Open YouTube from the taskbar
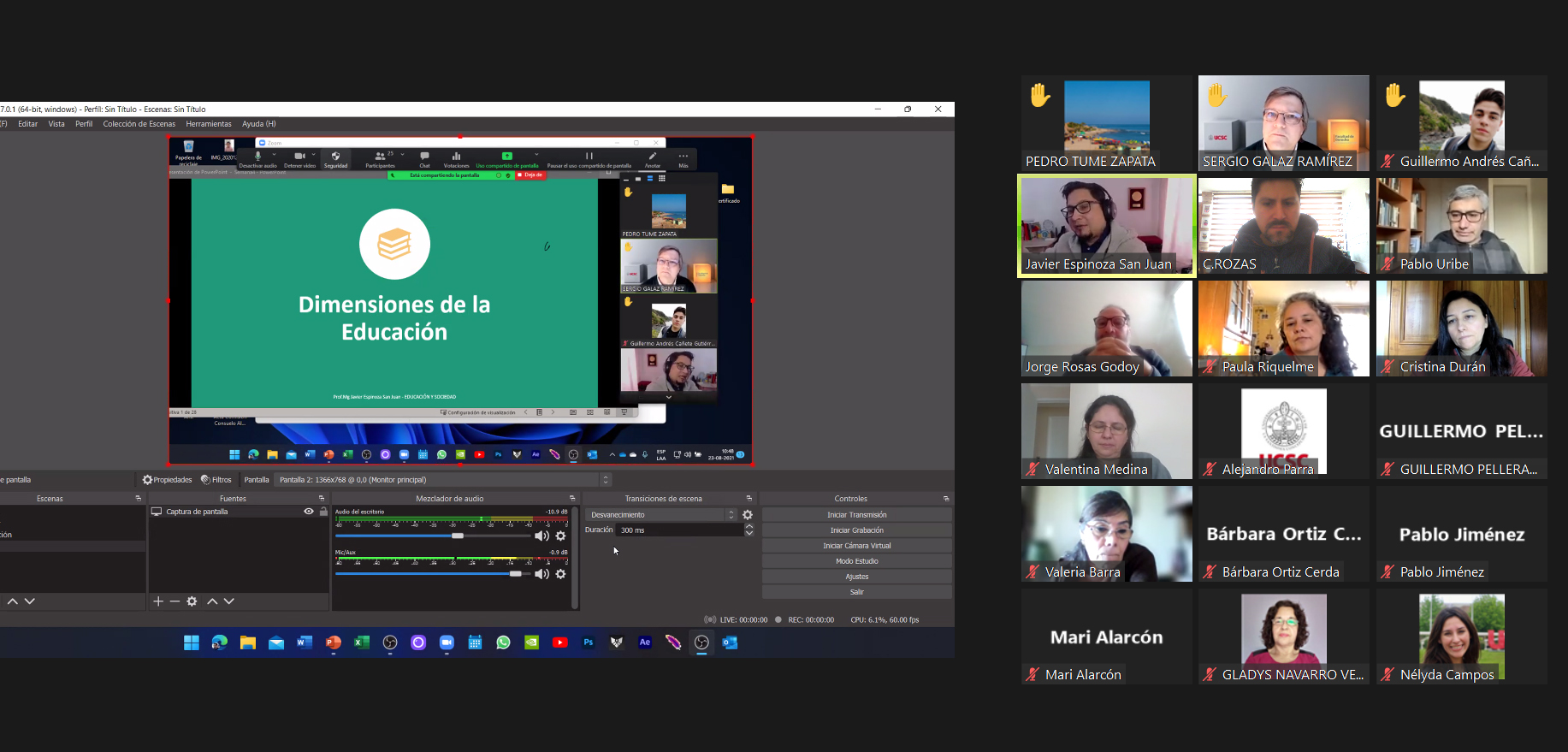The width and height of the screenshot is (1568, 752). click(x=560, y=642)
